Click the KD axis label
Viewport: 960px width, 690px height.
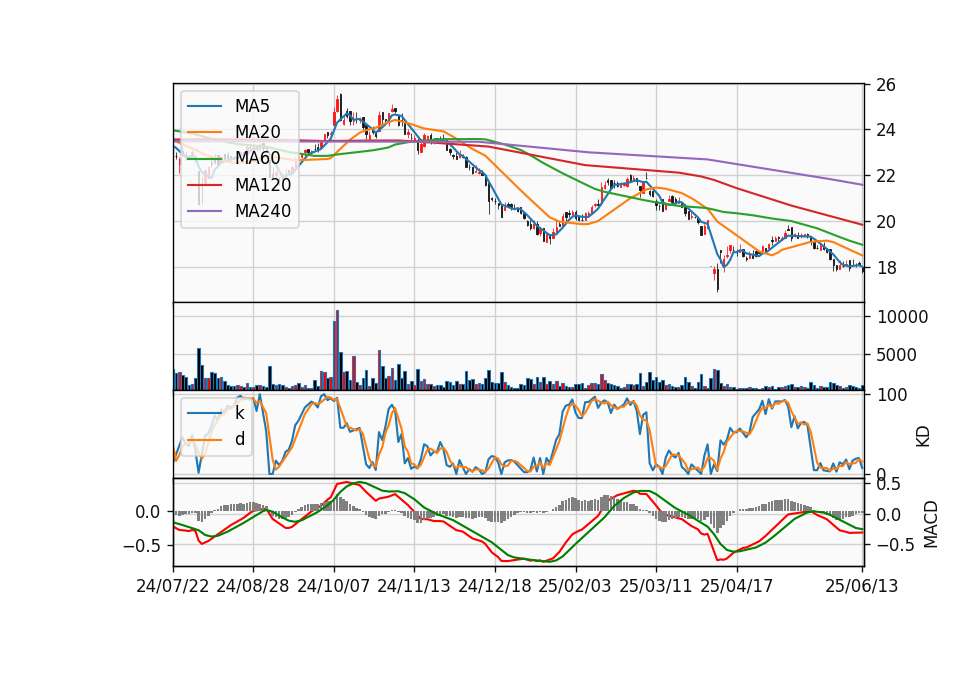pyautogui.click(x=923, y=437)
